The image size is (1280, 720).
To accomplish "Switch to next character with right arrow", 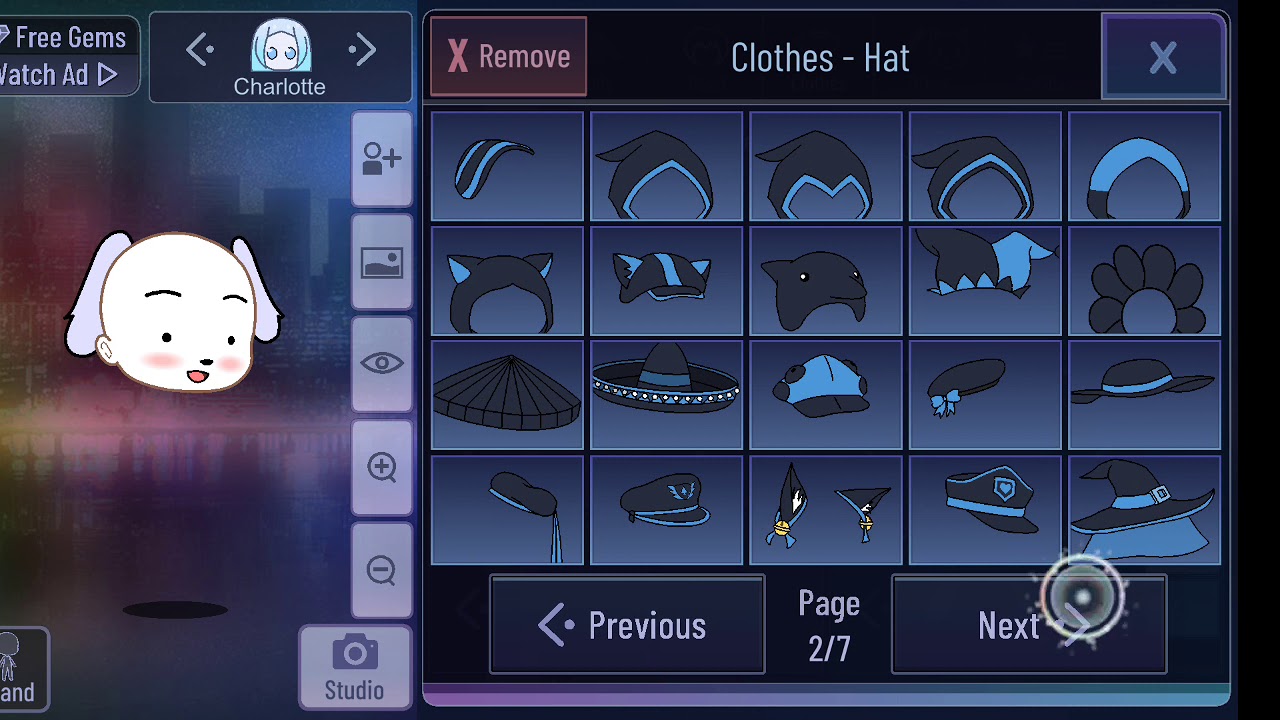I will [x=362, y=50].
